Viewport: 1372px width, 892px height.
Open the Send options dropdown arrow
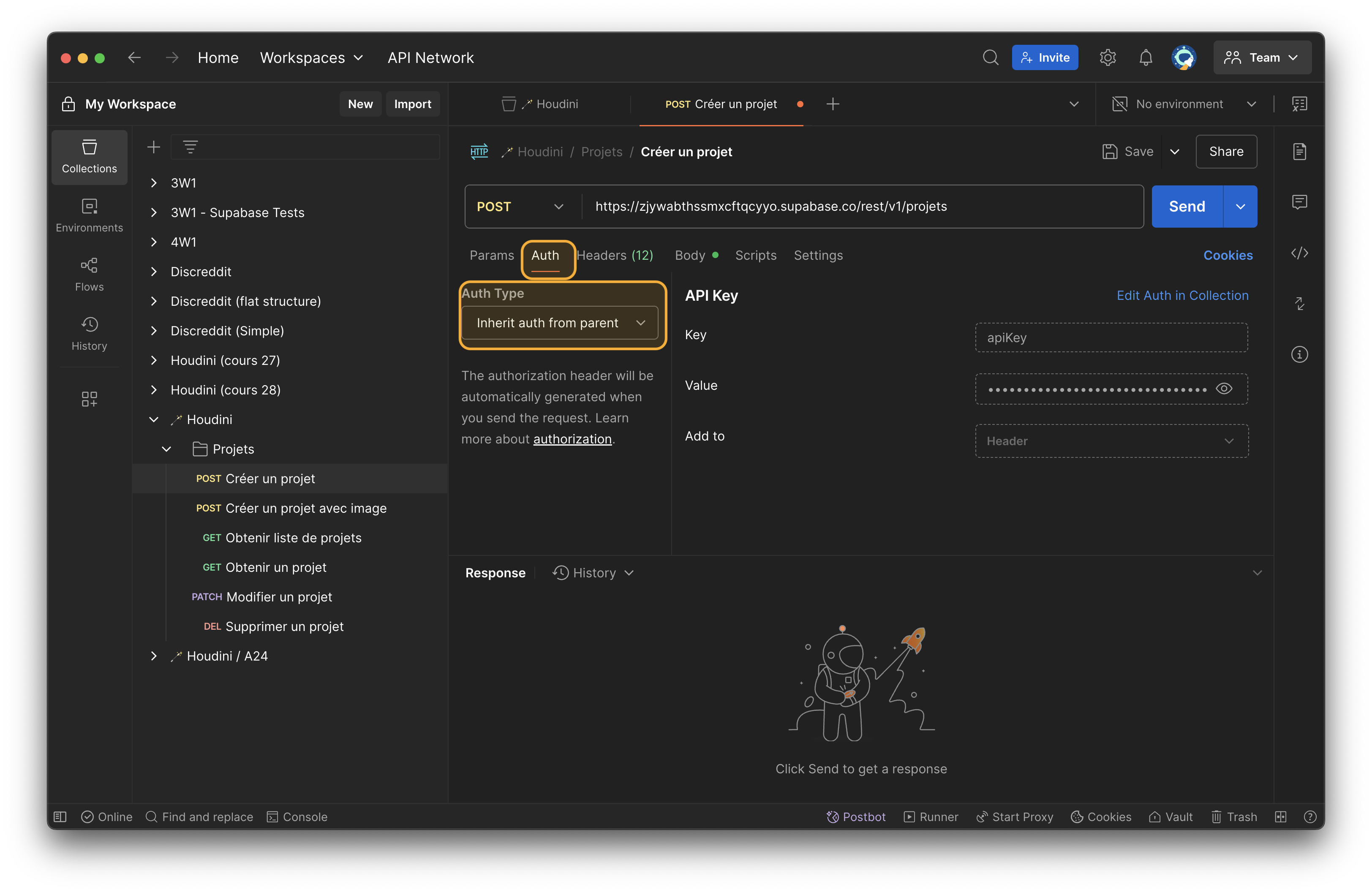[x=1240, y=206]
